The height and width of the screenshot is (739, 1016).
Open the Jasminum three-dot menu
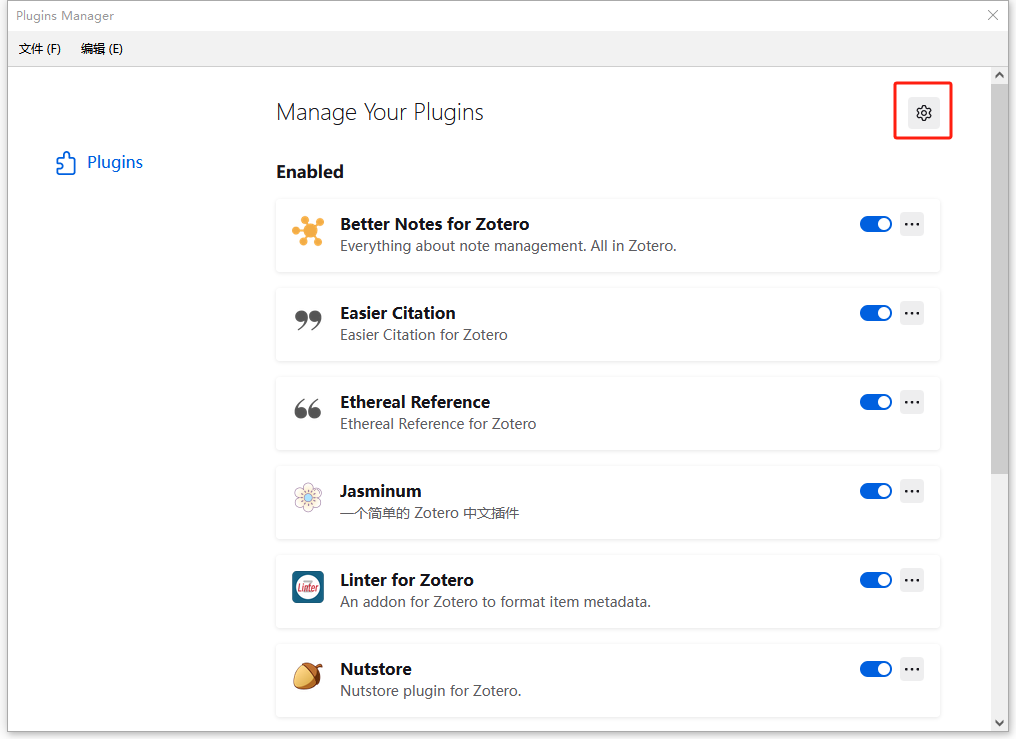click(x=912, y=491)
